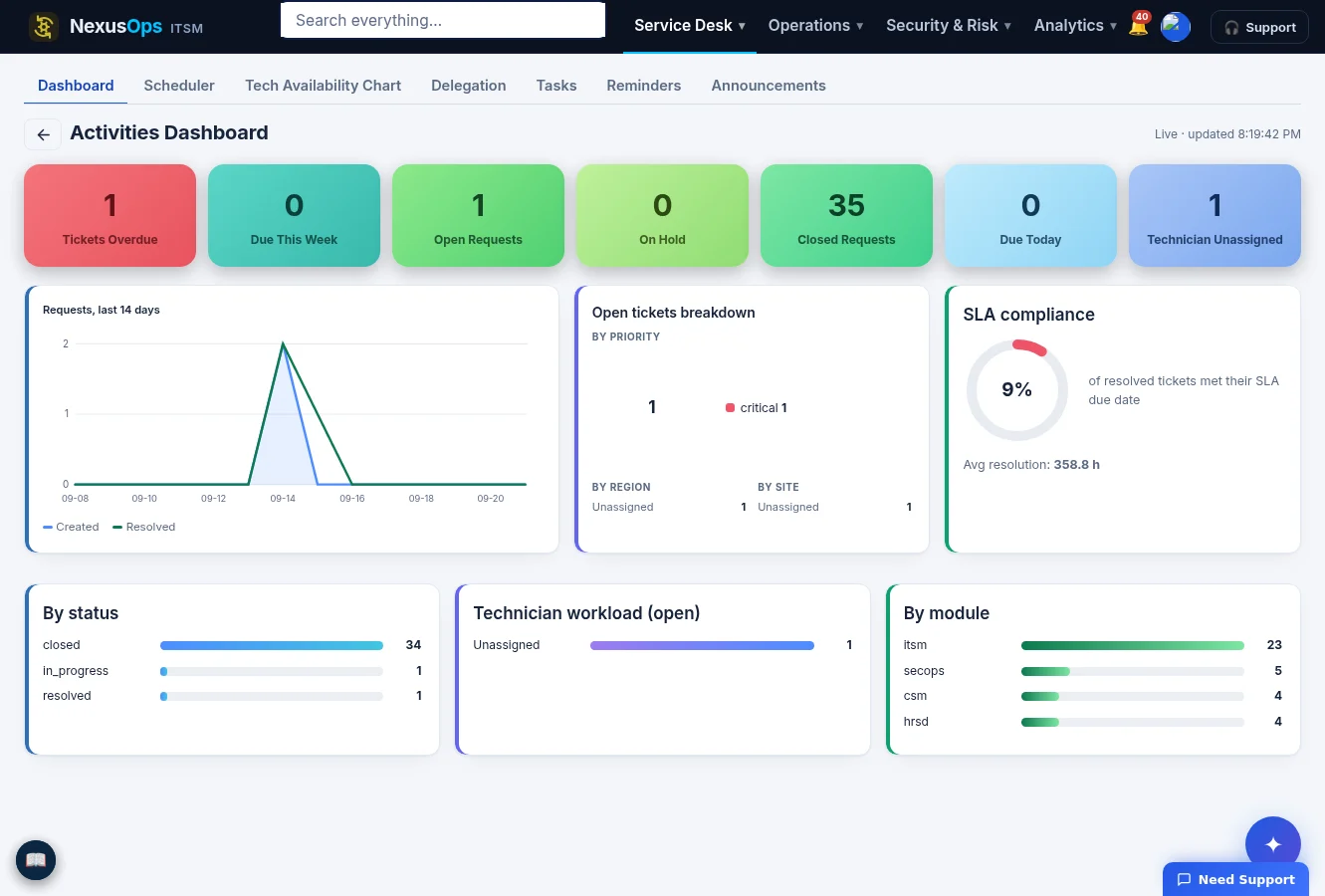Click the critical priority legend entry
The height and width of the screenshot is (896, 1325).
coord(757,407)
